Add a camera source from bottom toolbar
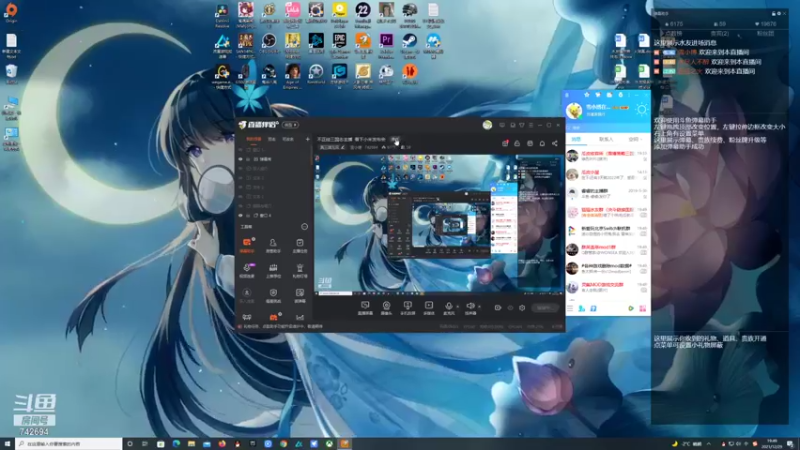Screen dimensions: 800x450 coord(386,307)
